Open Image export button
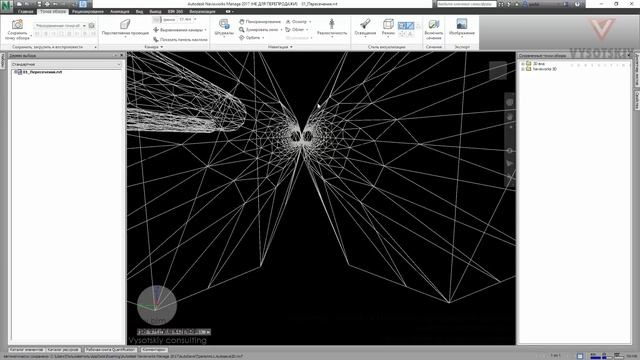 [462, 27]
